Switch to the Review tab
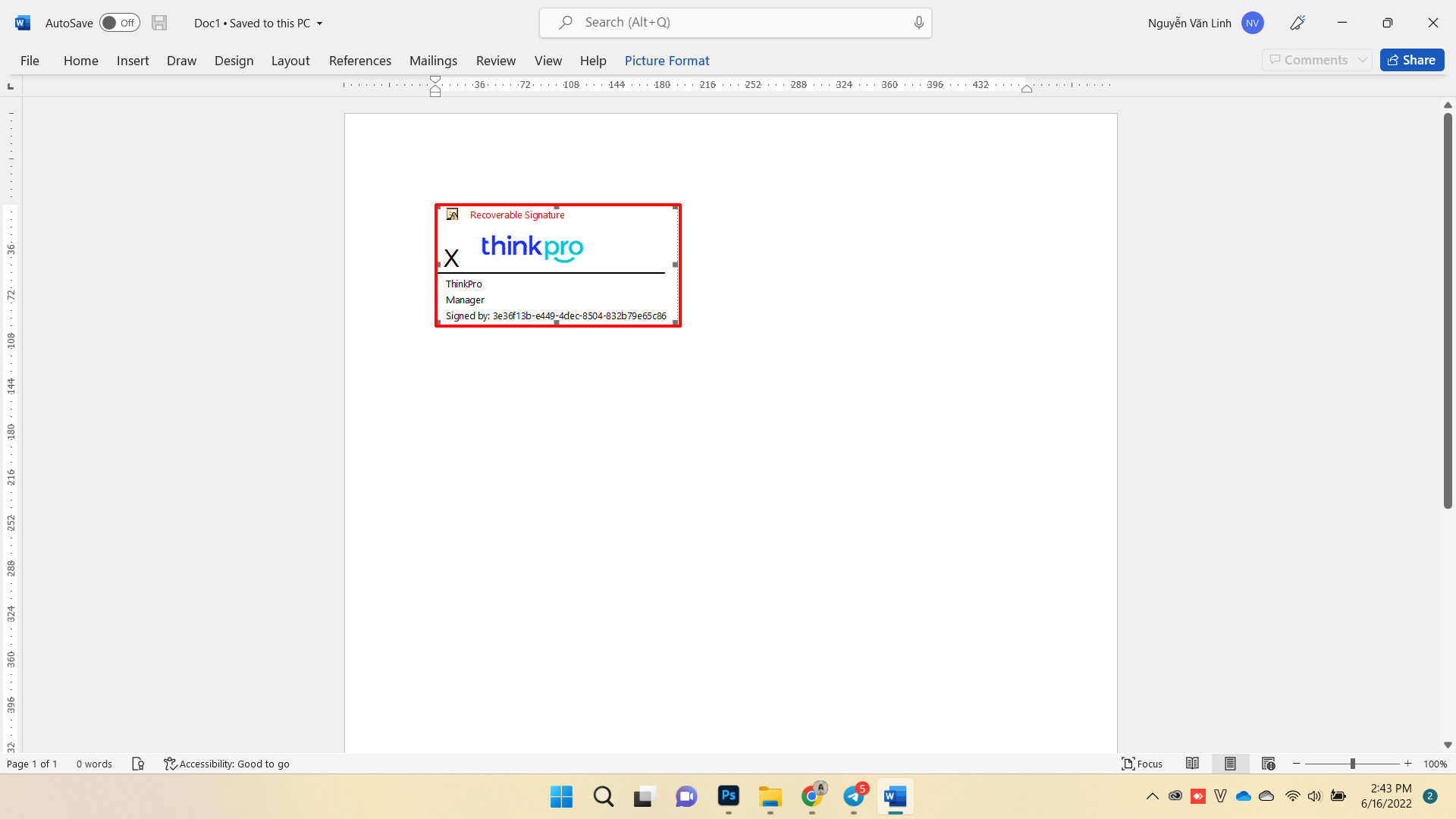The image size is (1456, 819). [496, 61]
